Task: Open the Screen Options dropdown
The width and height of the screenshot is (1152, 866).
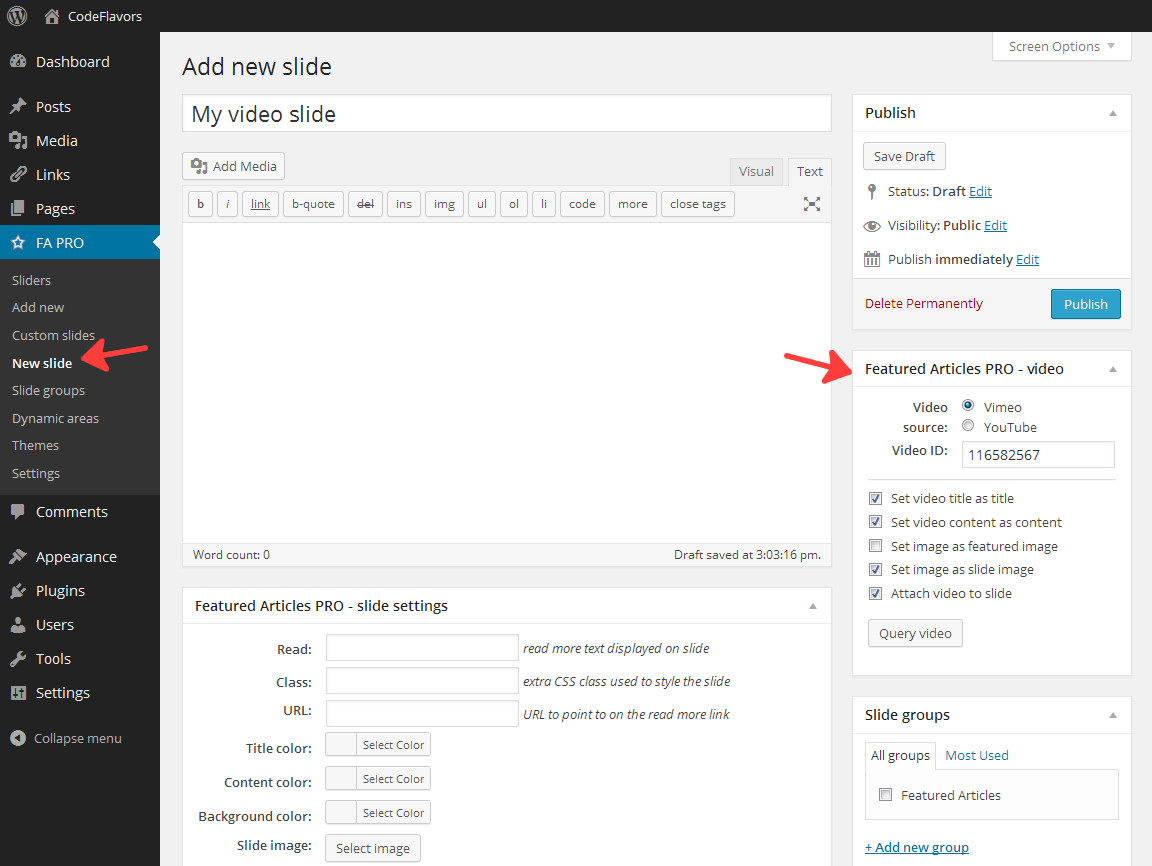Action: (1062, 46)
